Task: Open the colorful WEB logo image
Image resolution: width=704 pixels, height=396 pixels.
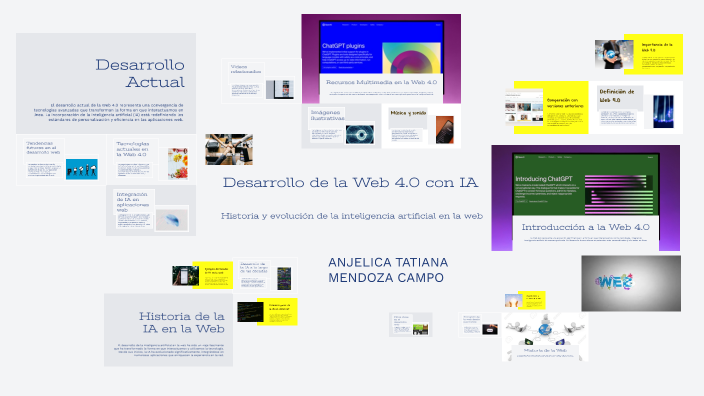Action: pyautogui.click(x=631, y=283)
